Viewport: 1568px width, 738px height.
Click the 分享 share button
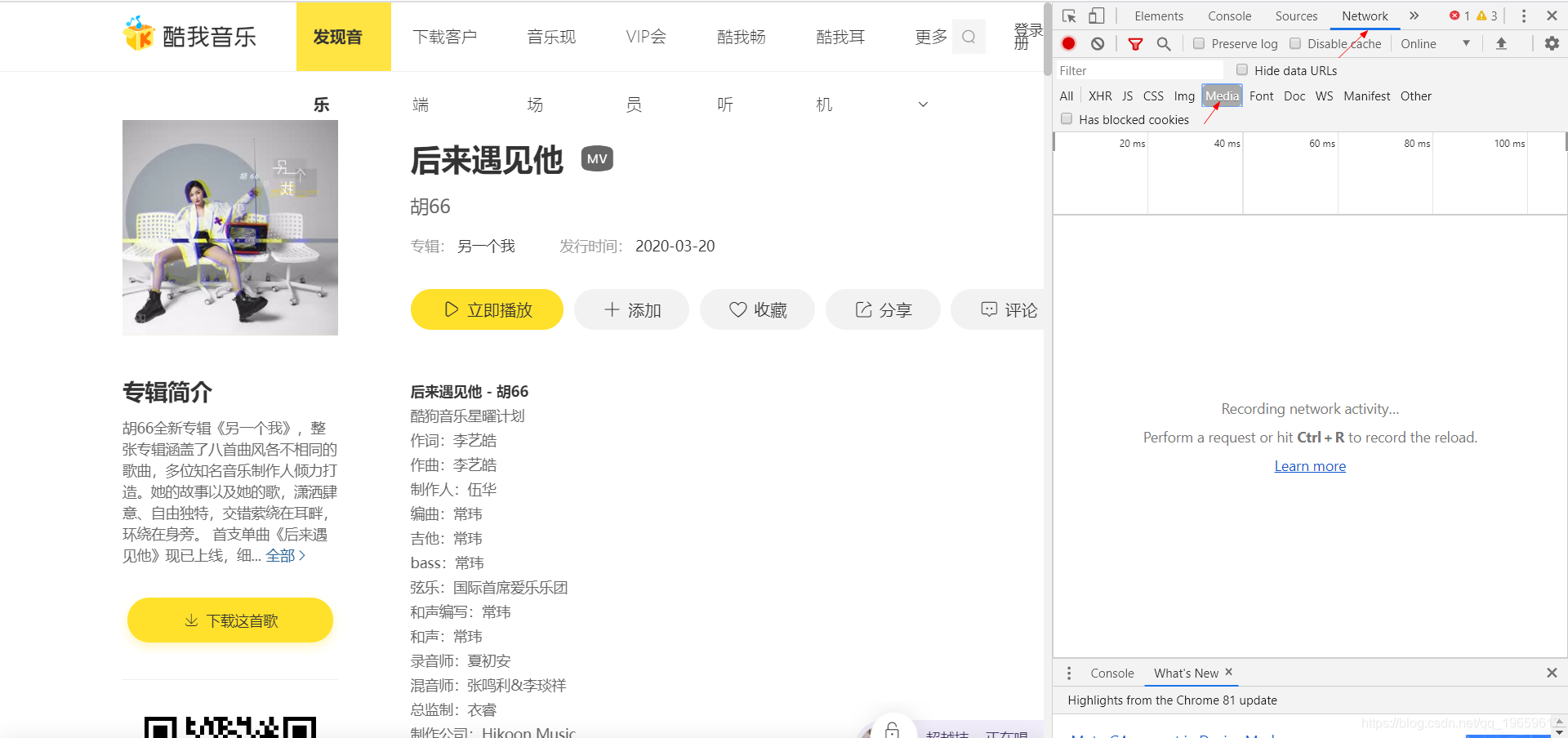pos(883,309)
